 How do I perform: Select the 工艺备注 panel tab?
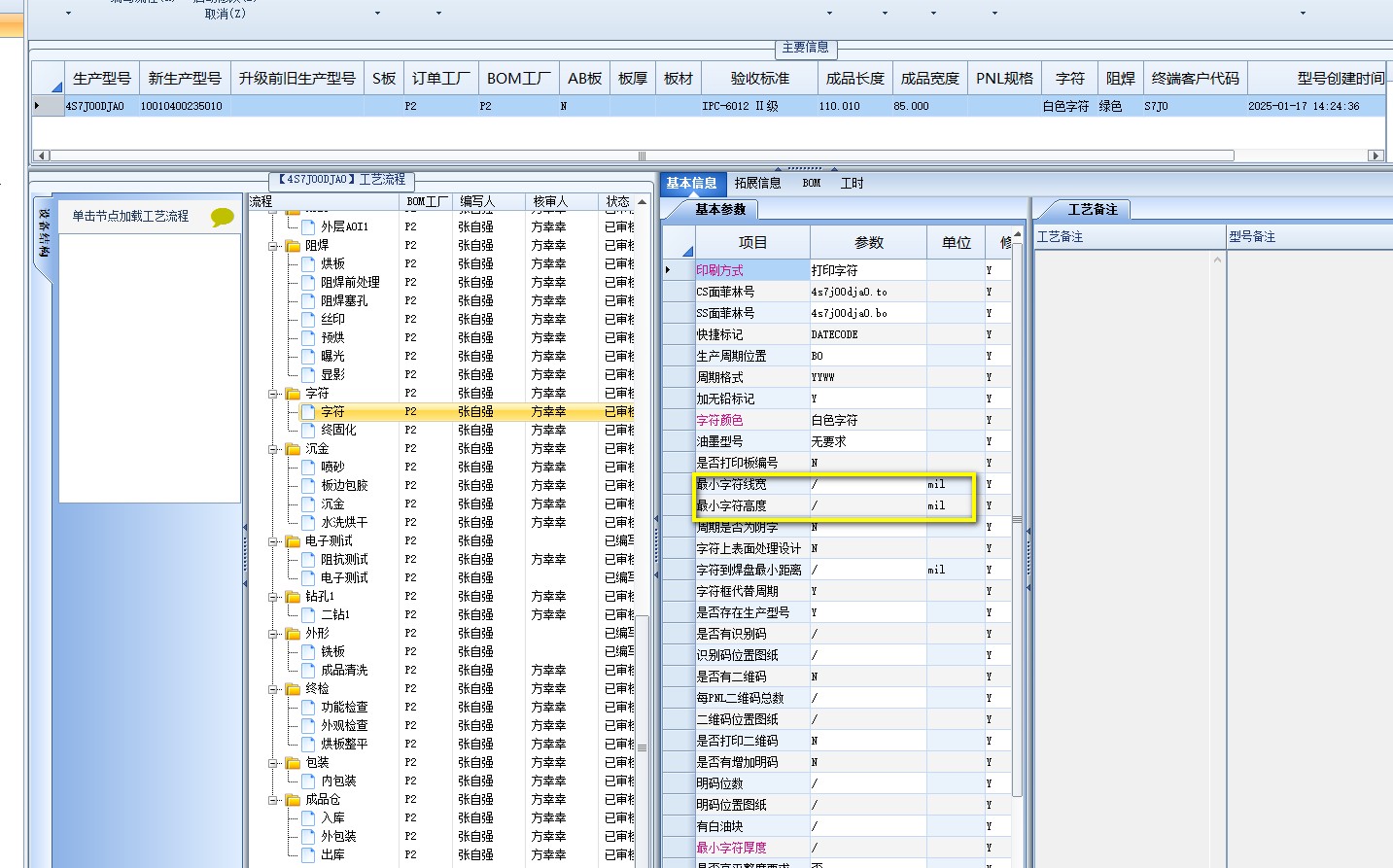[x=1093, y=209]
